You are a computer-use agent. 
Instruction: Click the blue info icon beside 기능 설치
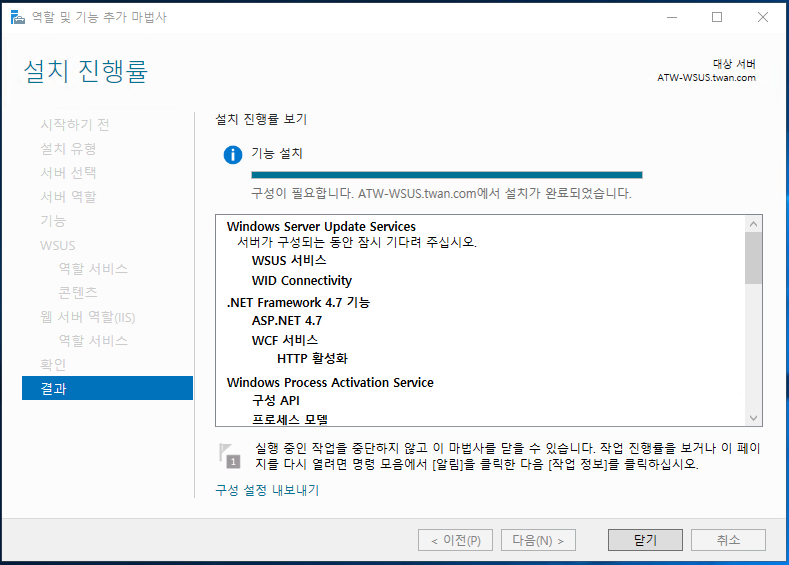[232, 154]
